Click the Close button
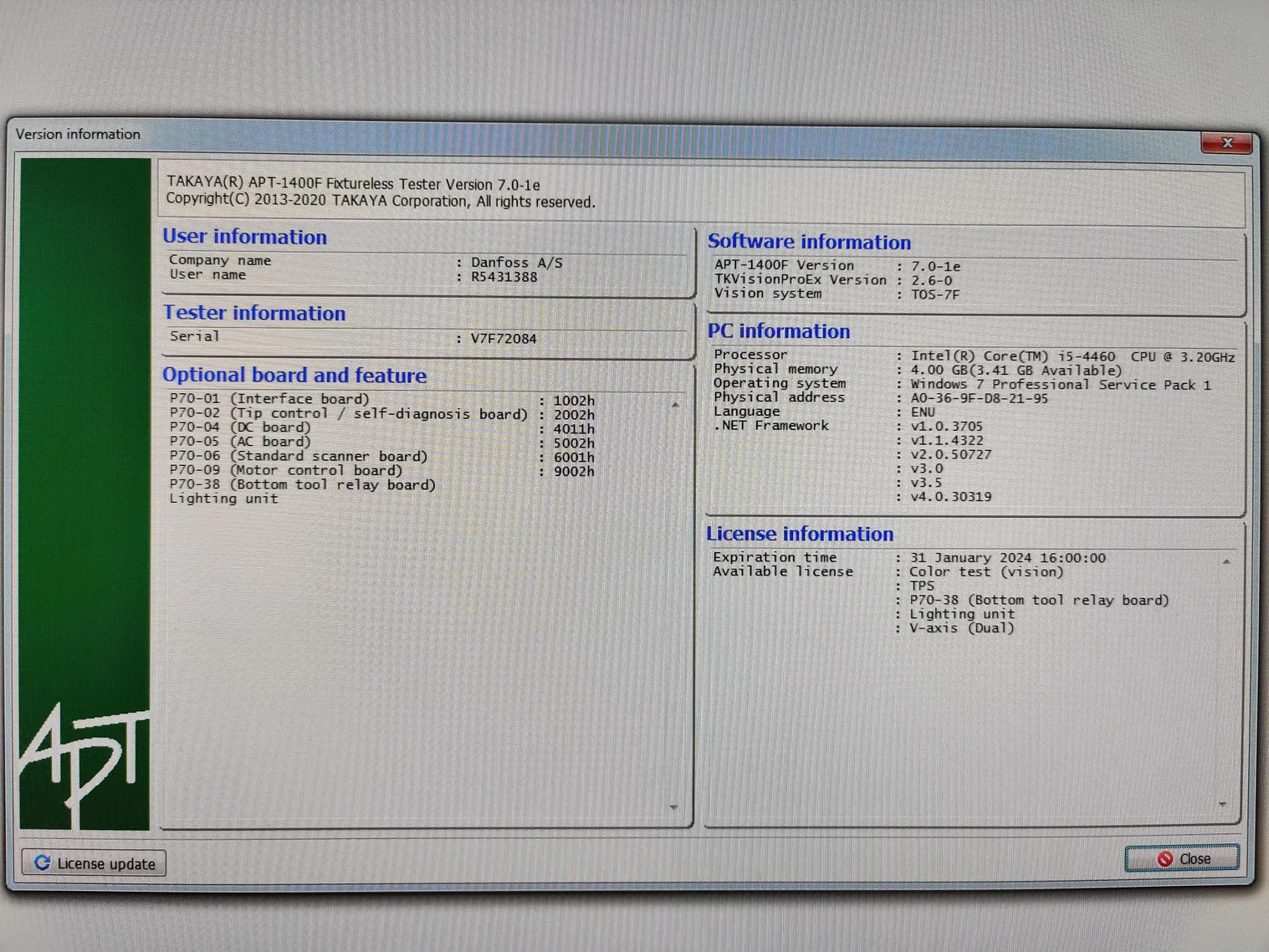Screen dimensions: 1269x952 coord(1181,858)
